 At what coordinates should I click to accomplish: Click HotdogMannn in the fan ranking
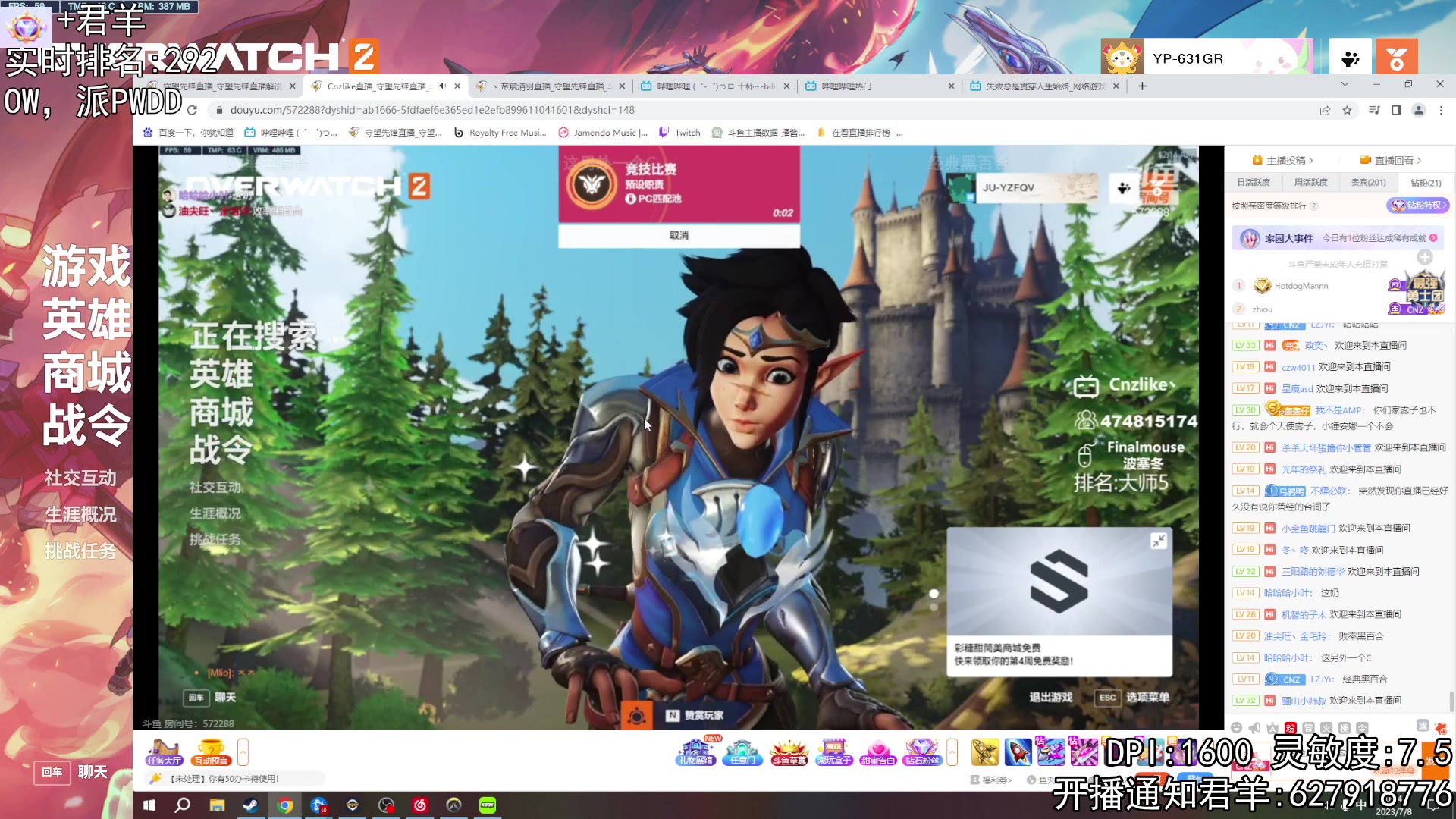1301,286
